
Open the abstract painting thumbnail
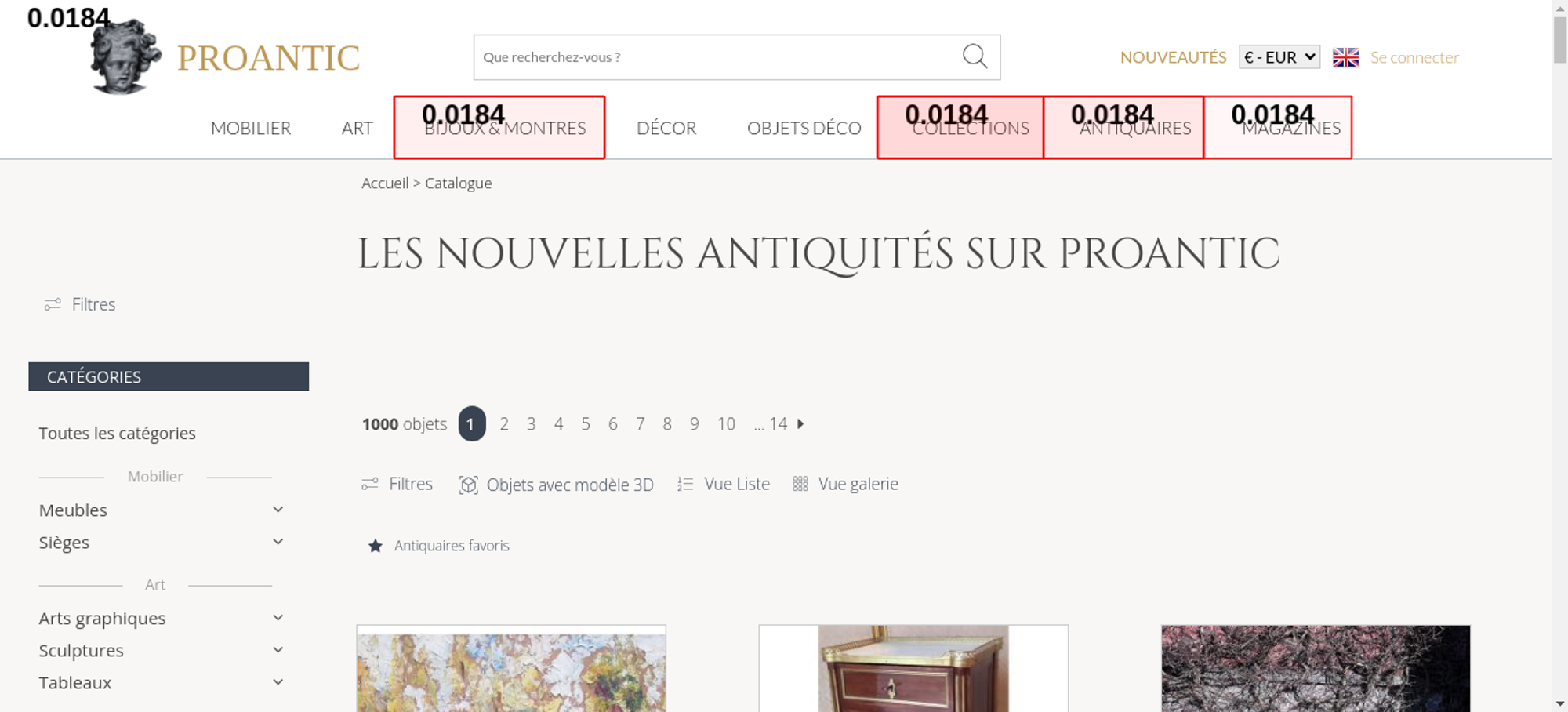coord(511,668)
